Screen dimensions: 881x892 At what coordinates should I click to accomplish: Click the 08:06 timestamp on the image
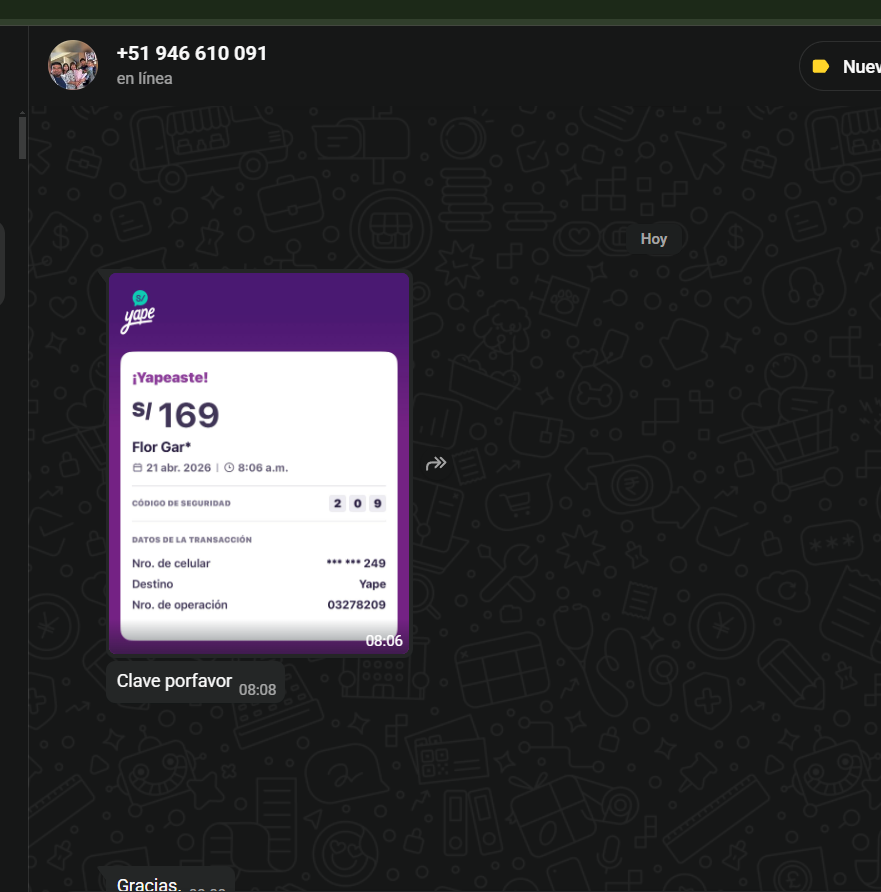click(x=384, y=641)
